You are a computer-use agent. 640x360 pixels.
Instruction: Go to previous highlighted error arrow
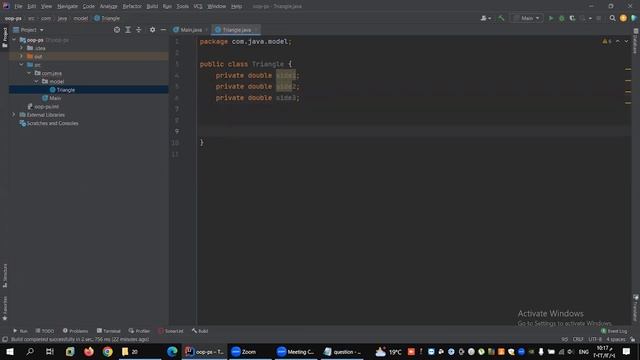[x=618, y=41]
